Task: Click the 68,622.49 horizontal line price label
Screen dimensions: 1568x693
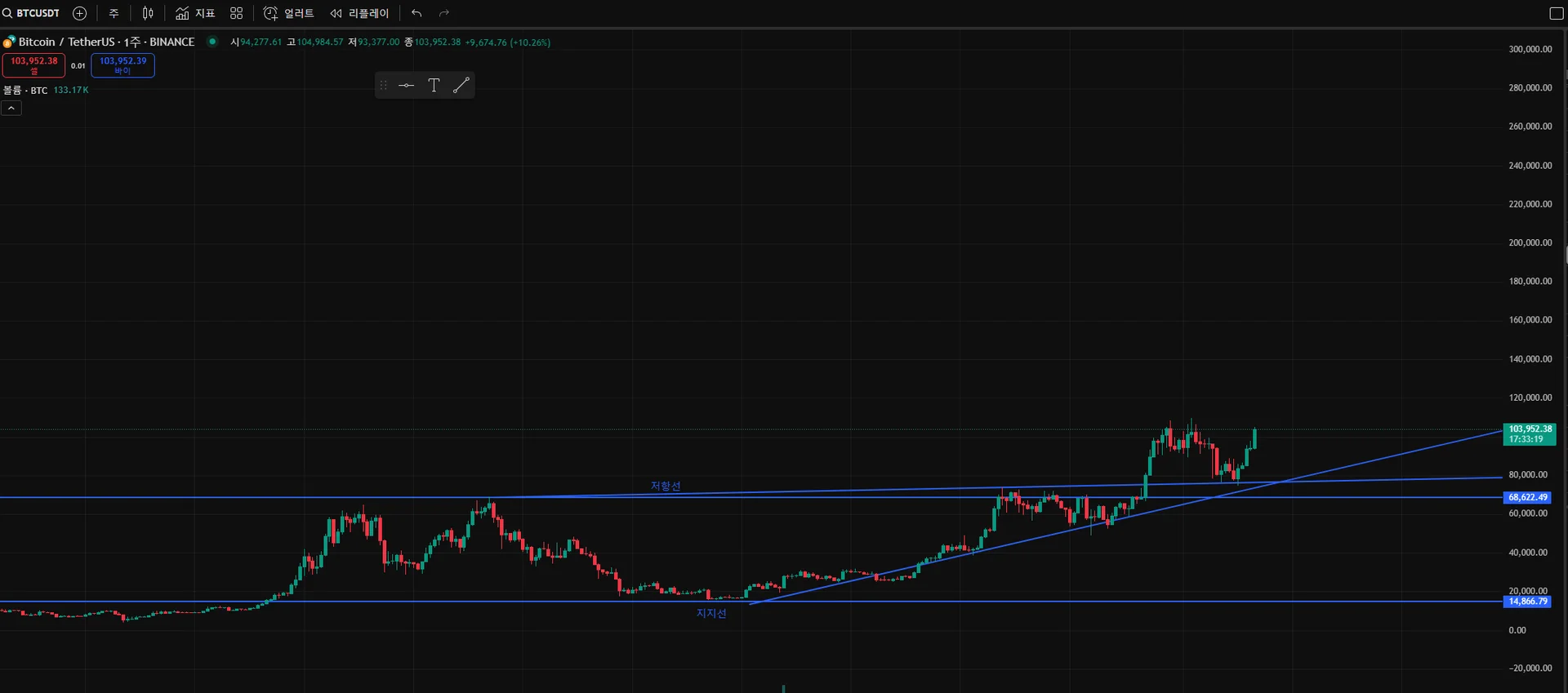Action: pyautogui.click(x=1527, y=497)
